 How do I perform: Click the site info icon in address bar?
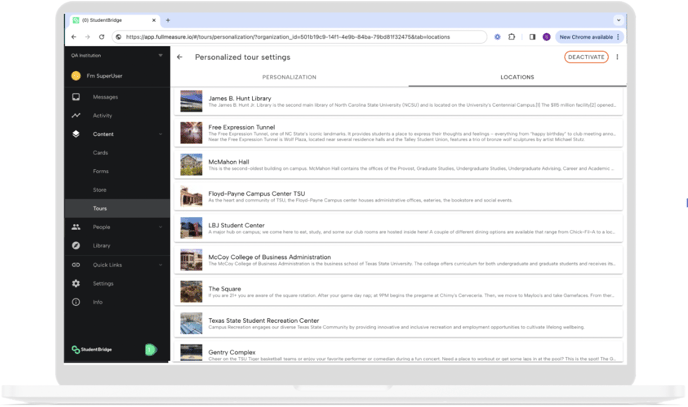tap(118, 37)
